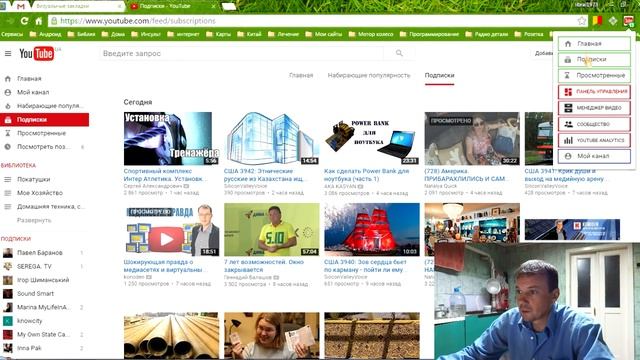Open the Power Bank для ноутбука thumbnail
640x360 pixels.
point(372,139)
